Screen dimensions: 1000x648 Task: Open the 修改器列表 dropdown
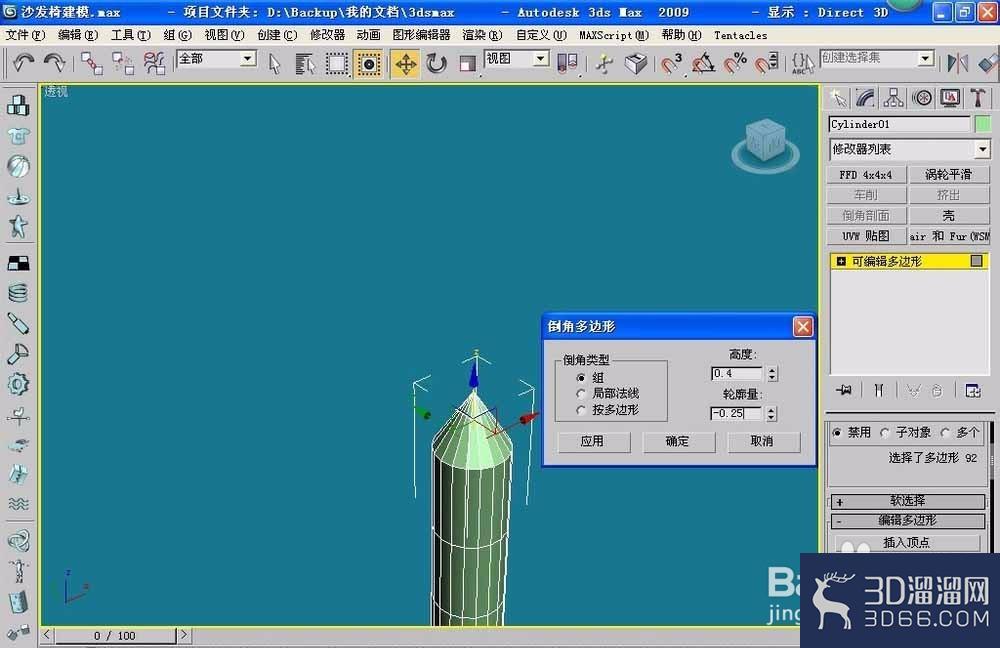click(982, 149)
